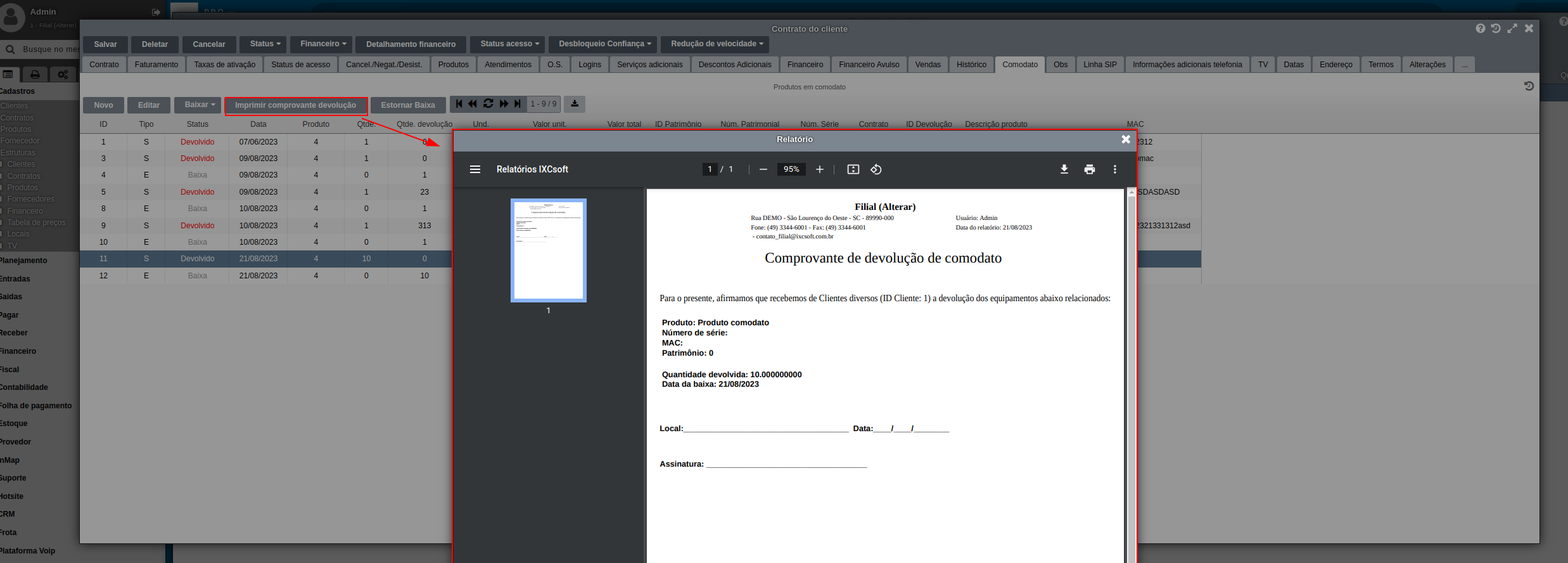1568x563 pixels.
Task: Click the Deletar button
Action: [155, 44]
